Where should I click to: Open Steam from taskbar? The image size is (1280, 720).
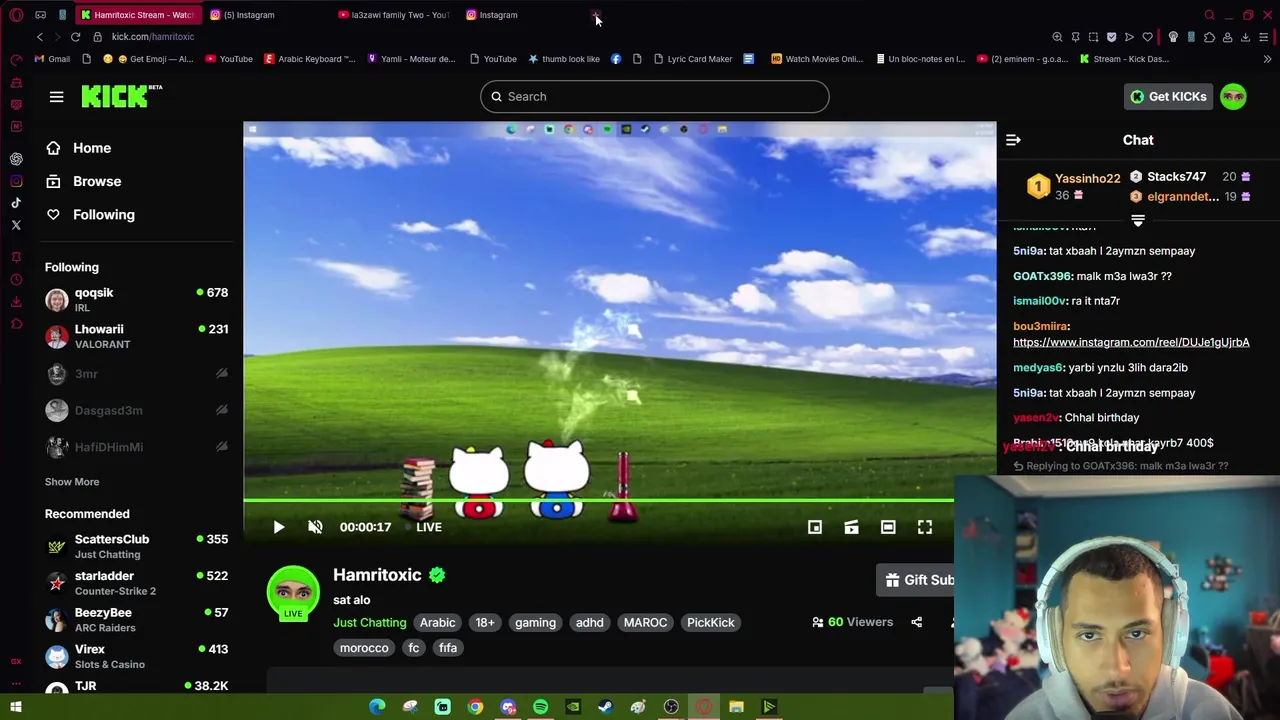[605, 707]
